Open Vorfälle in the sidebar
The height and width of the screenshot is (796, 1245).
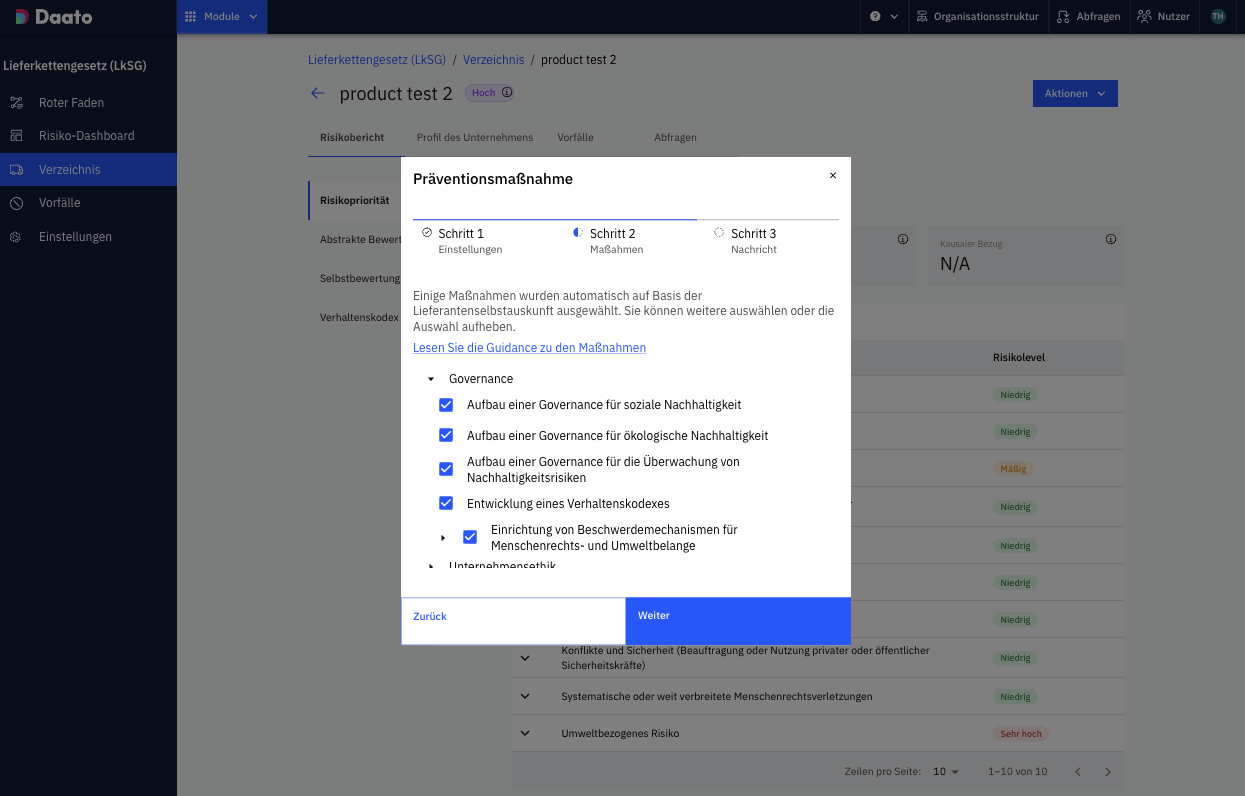click(x=88, y=203)
